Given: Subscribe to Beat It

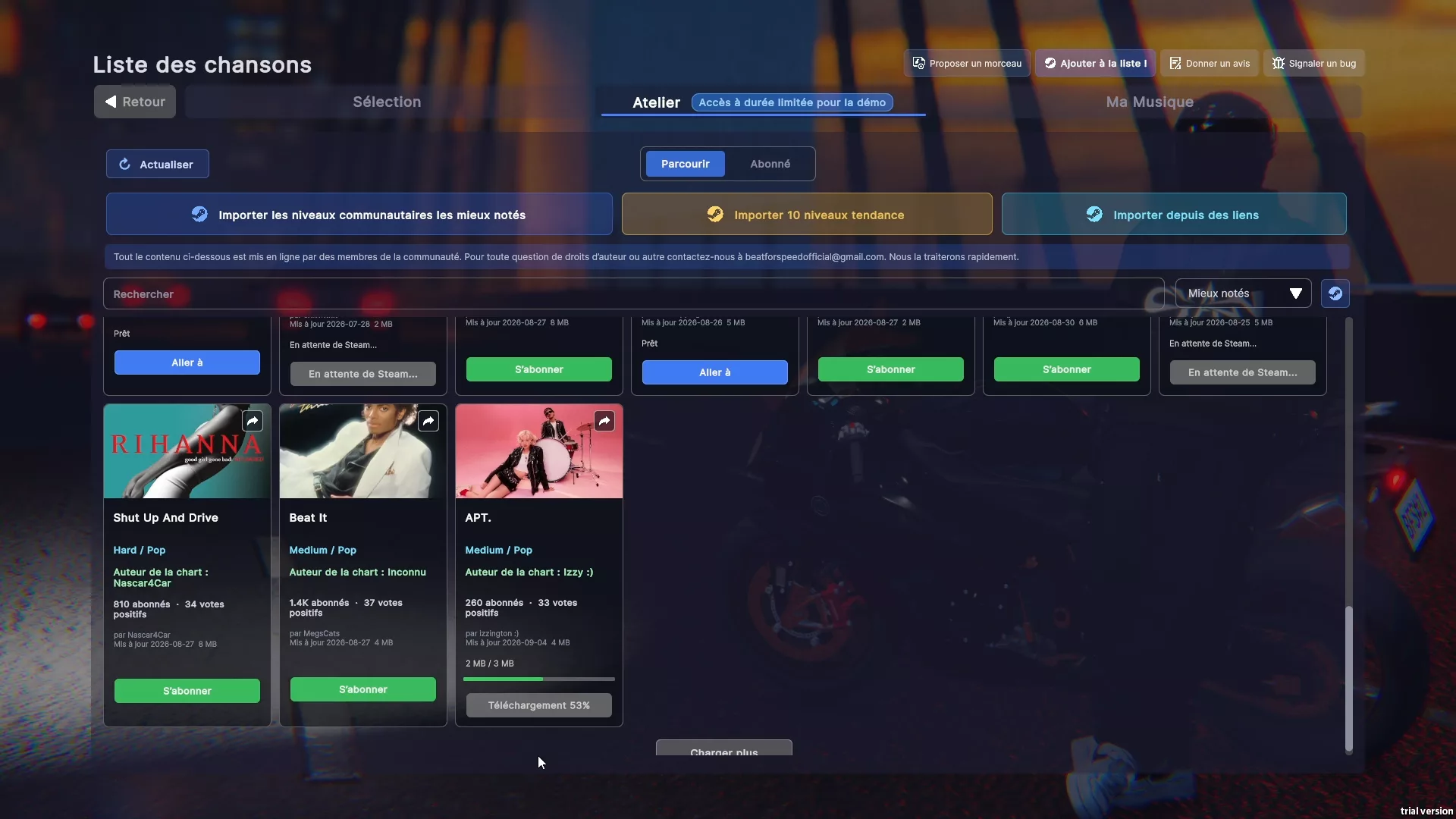Looking at the screenshot, I should click(x=363, y=689).
